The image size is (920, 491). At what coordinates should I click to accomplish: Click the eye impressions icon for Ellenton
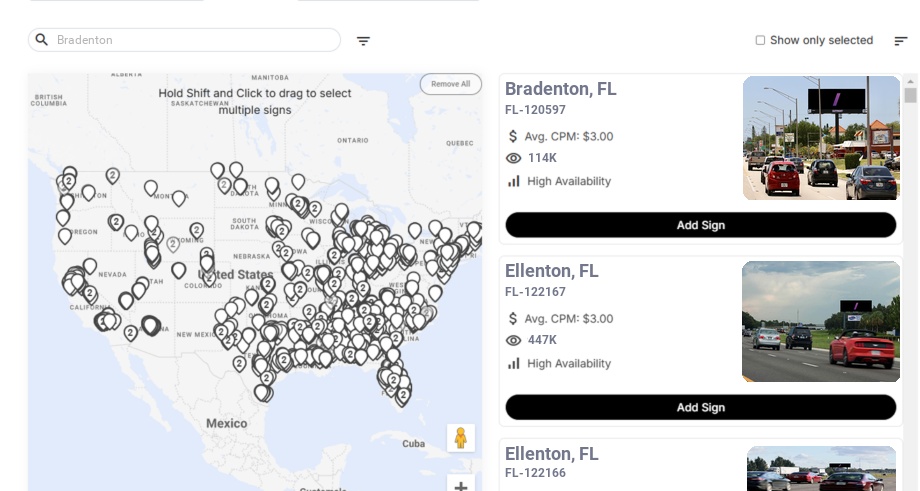(x=514, y=340)
